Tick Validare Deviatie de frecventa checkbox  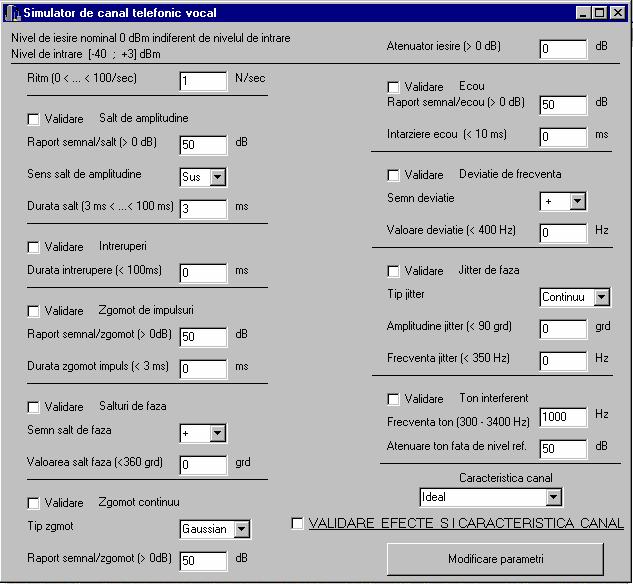tap(393, 175)
